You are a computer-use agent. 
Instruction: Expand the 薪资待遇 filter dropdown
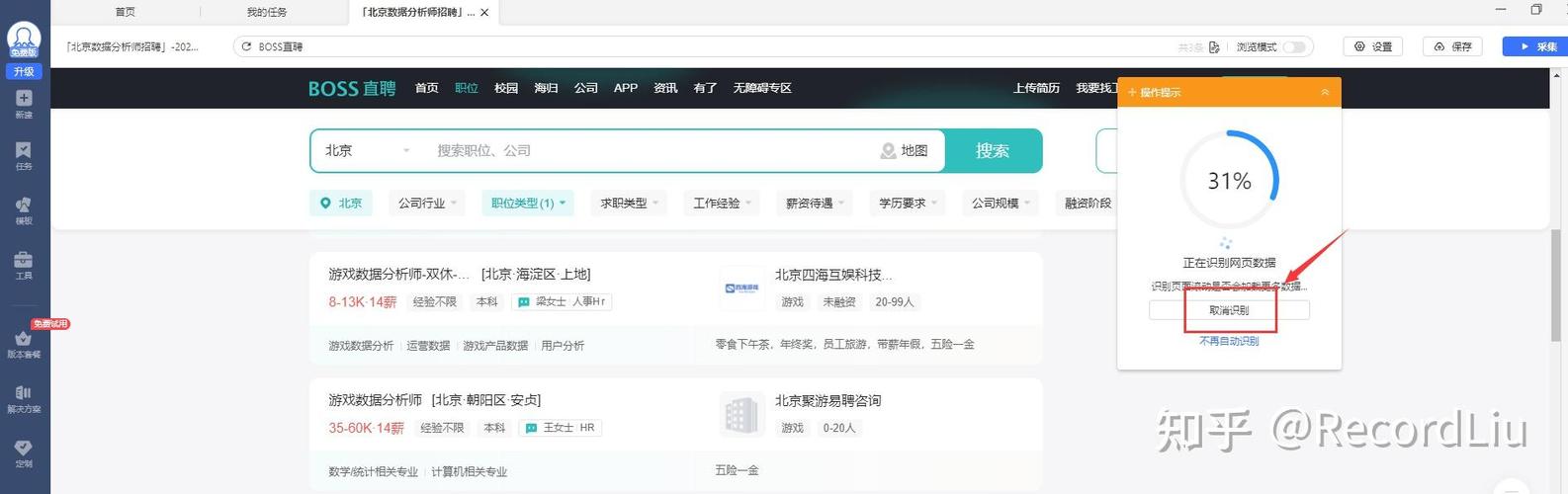[815, 203]
